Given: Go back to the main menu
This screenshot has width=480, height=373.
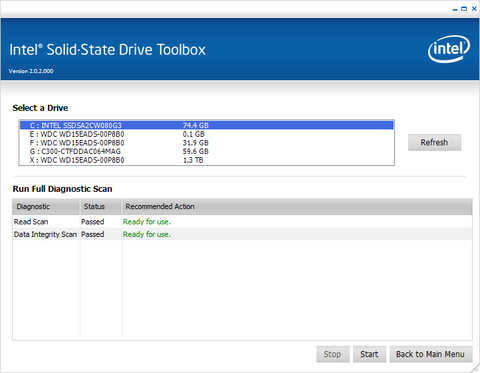Looking at the screenshot, I should point(431,354).
